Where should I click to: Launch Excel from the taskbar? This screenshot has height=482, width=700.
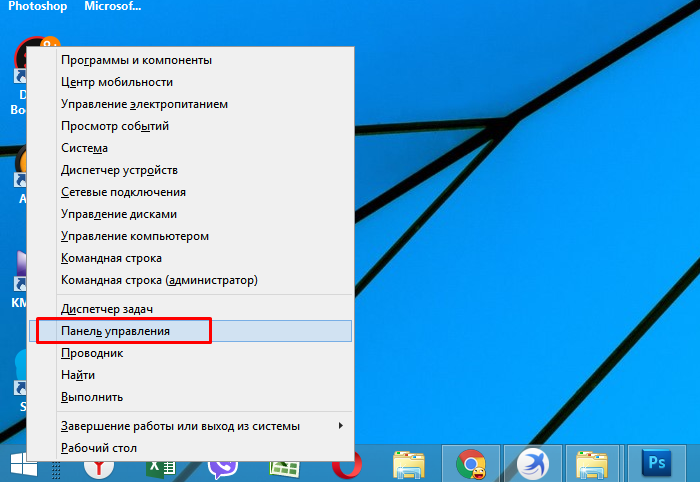point(158,466)
